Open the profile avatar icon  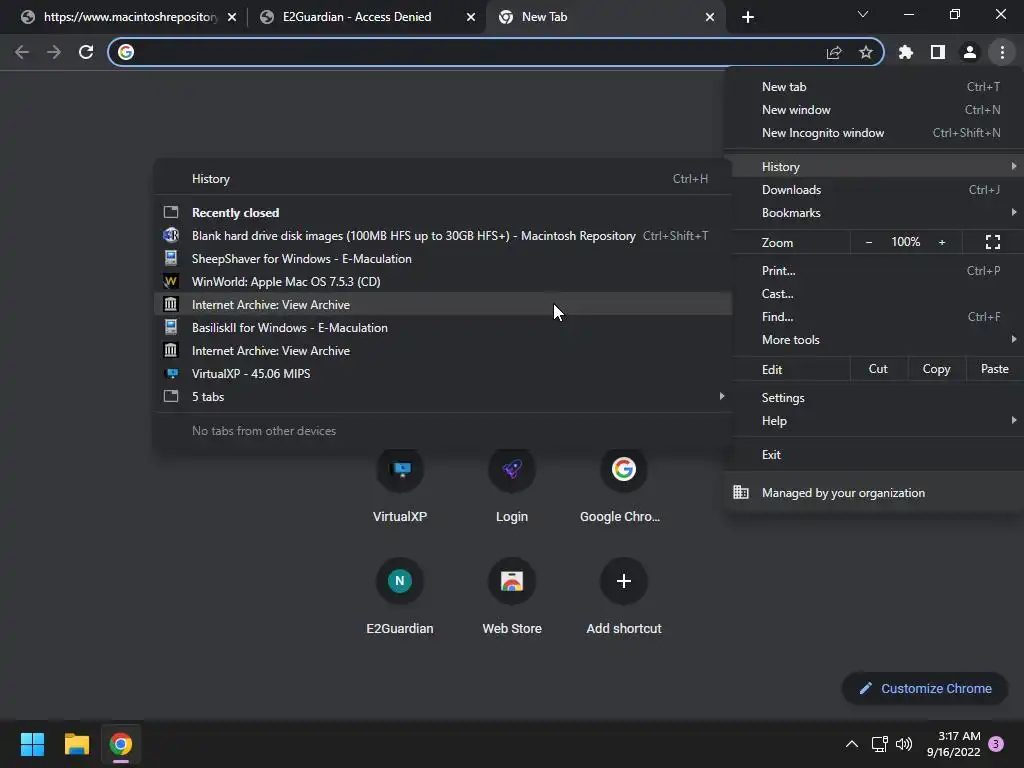(x=970, y=52)
